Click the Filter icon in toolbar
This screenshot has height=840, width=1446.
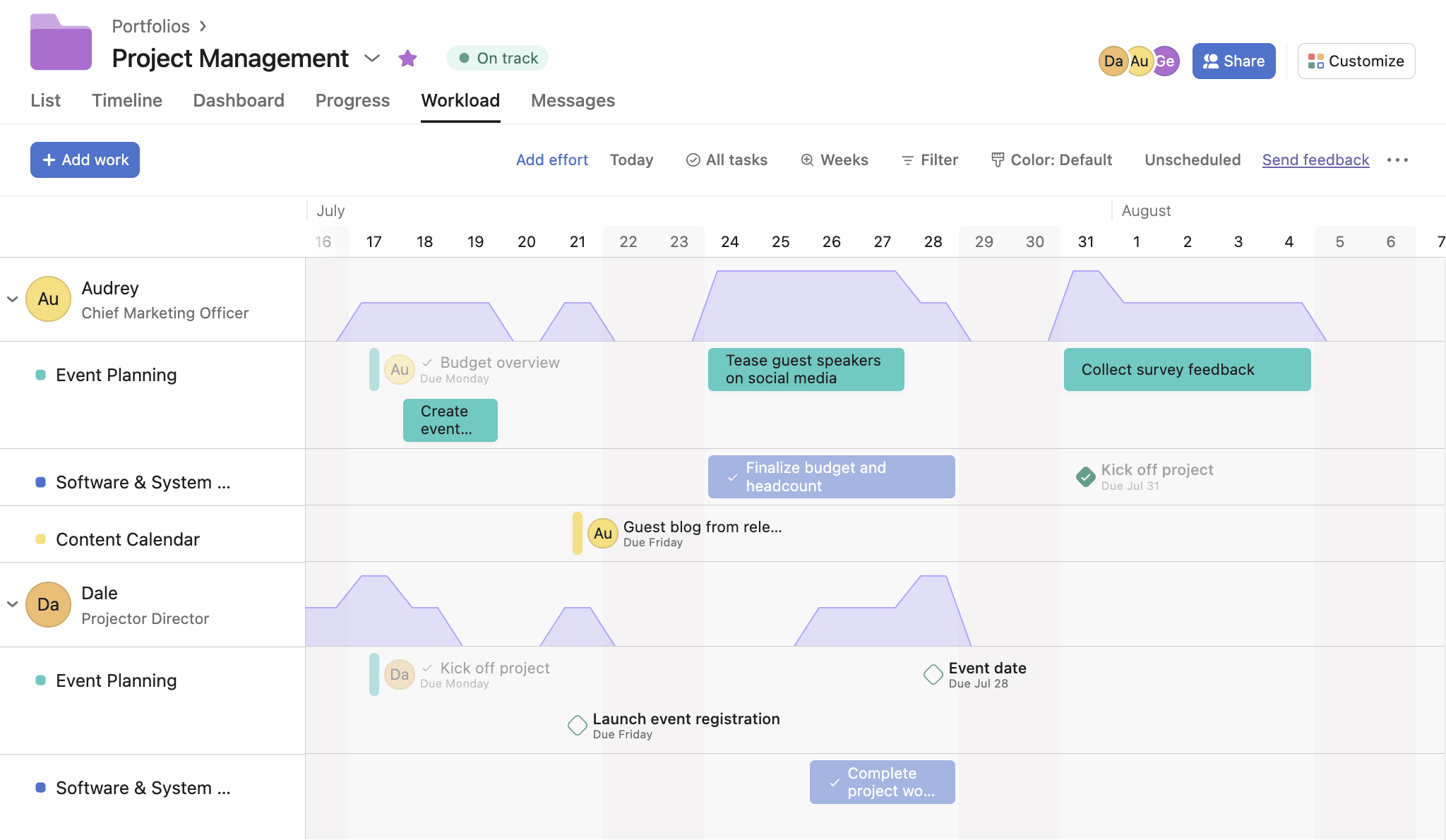[908, 159]
